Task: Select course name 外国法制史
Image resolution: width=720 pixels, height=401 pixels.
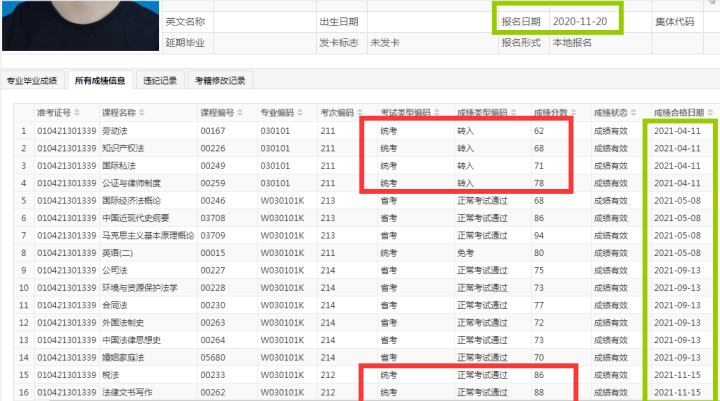Action: [x=123, y=323]
